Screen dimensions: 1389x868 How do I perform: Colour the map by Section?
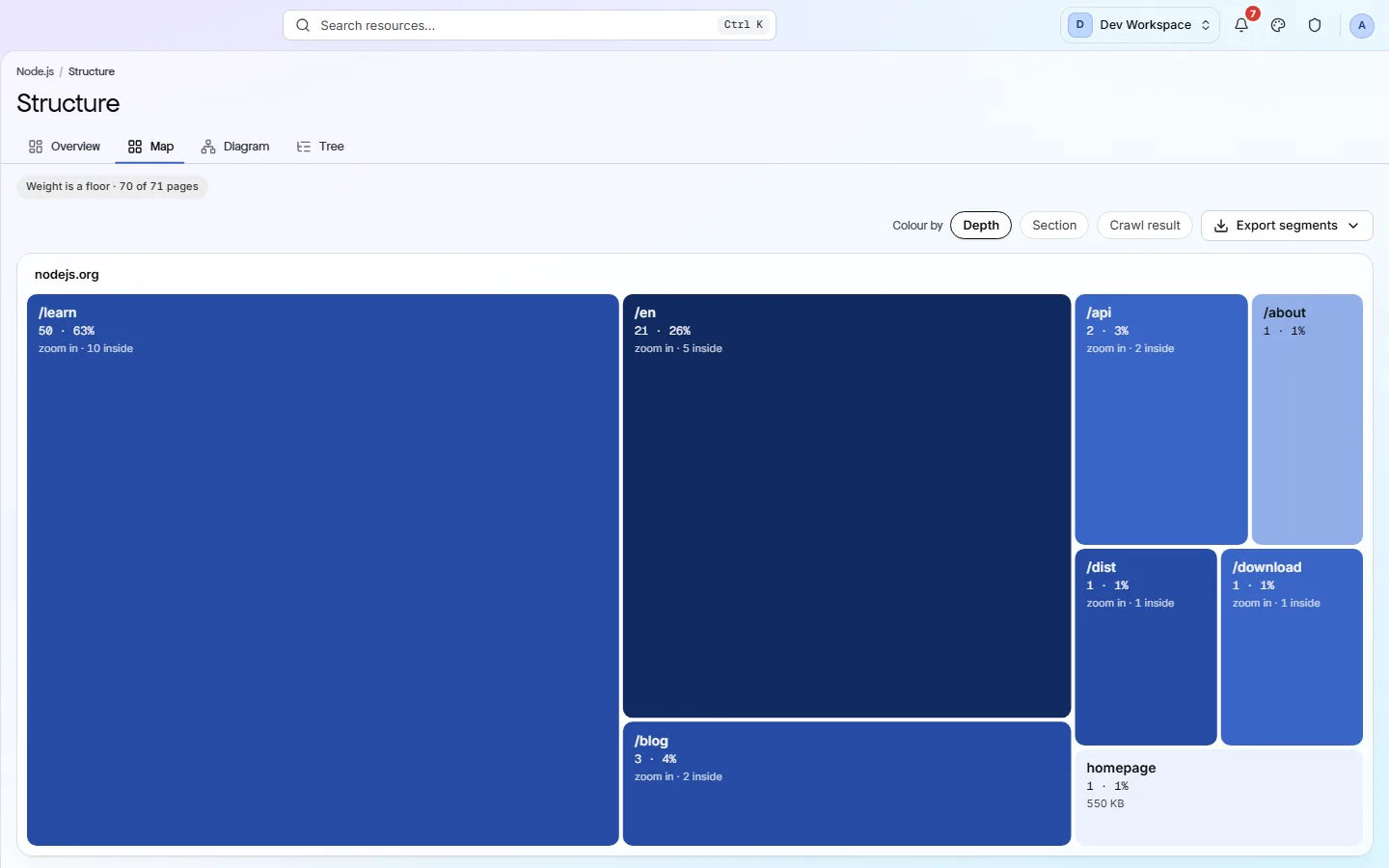pyautogui.click(x=1054, y=226)
